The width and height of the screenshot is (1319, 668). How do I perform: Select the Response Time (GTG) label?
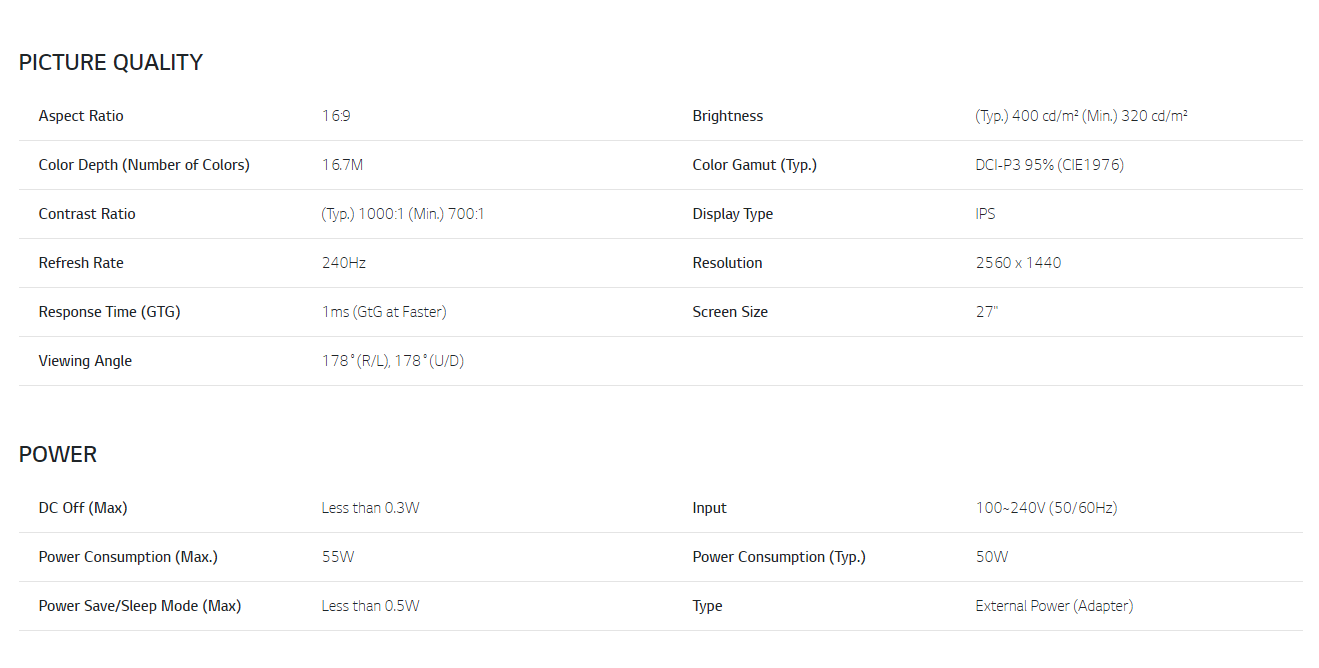pos(110,312)
